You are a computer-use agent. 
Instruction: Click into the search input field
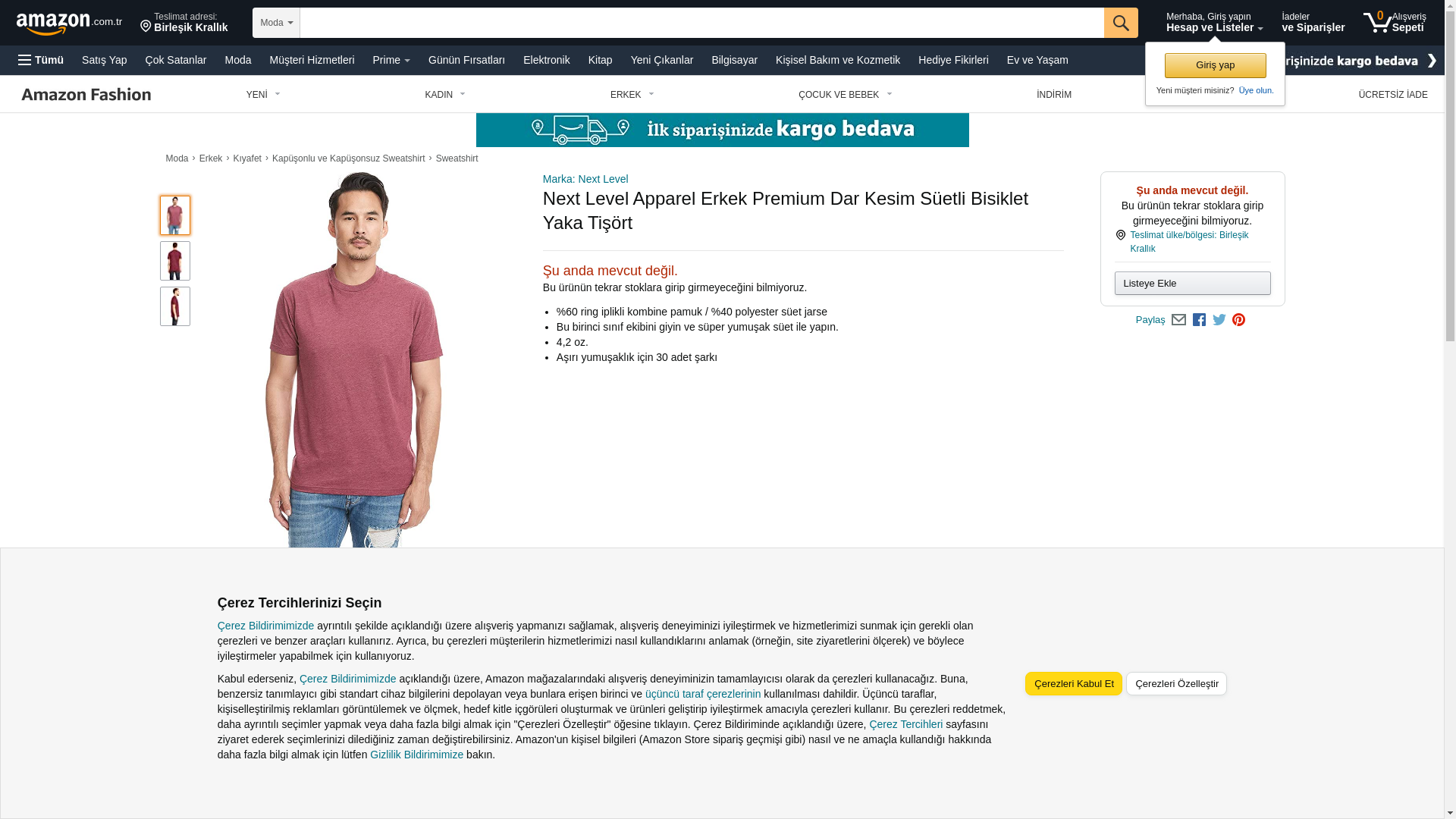[702, 23]
